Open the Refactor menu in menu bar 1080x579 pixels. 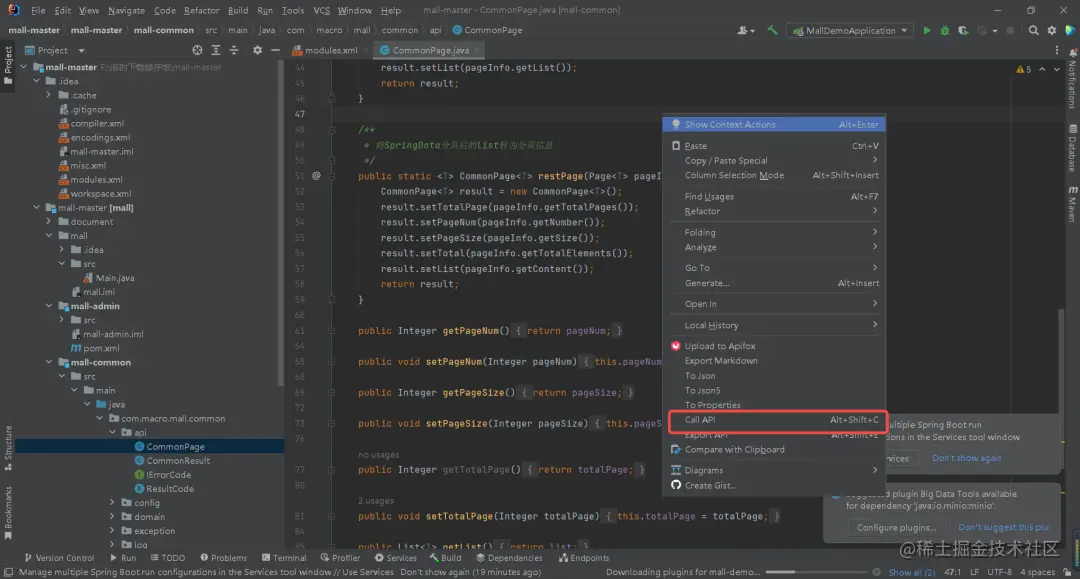pyautogui.click(x=201, y=10)
